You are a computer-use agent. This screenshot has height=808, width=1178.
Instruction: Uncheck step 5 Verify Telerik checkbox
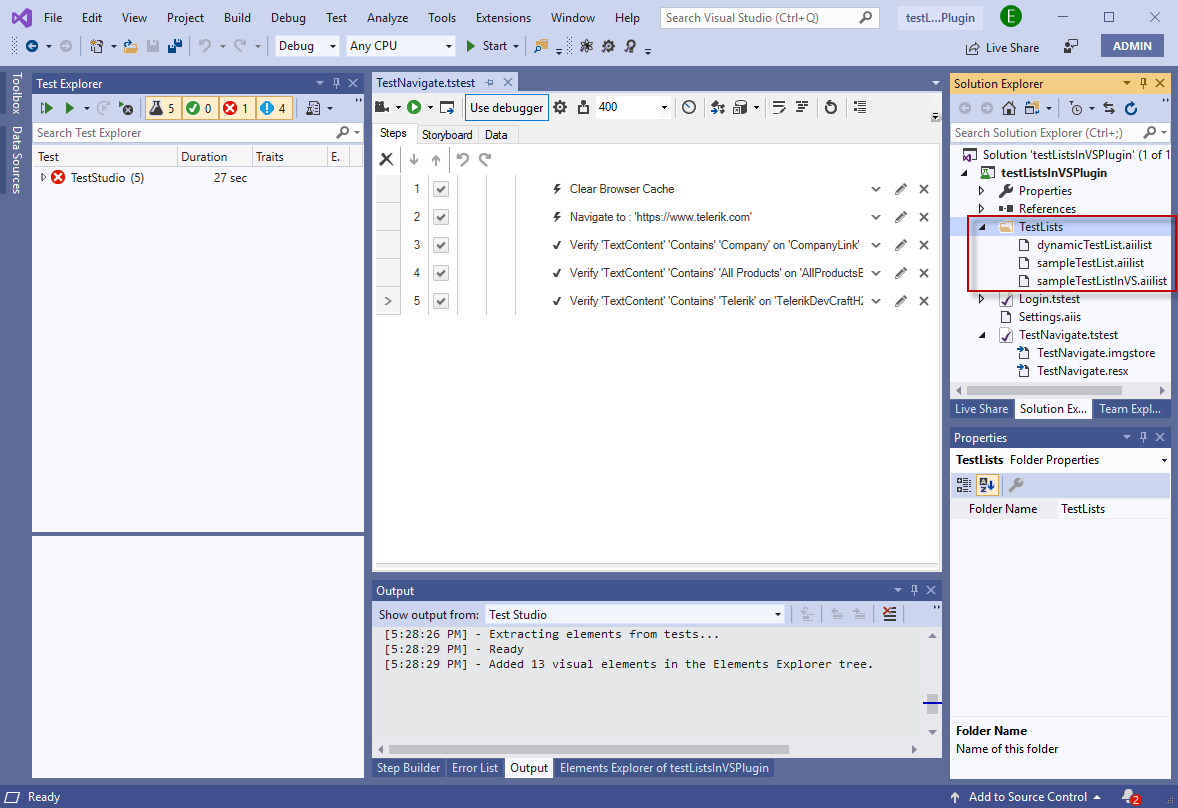[441, 301]
